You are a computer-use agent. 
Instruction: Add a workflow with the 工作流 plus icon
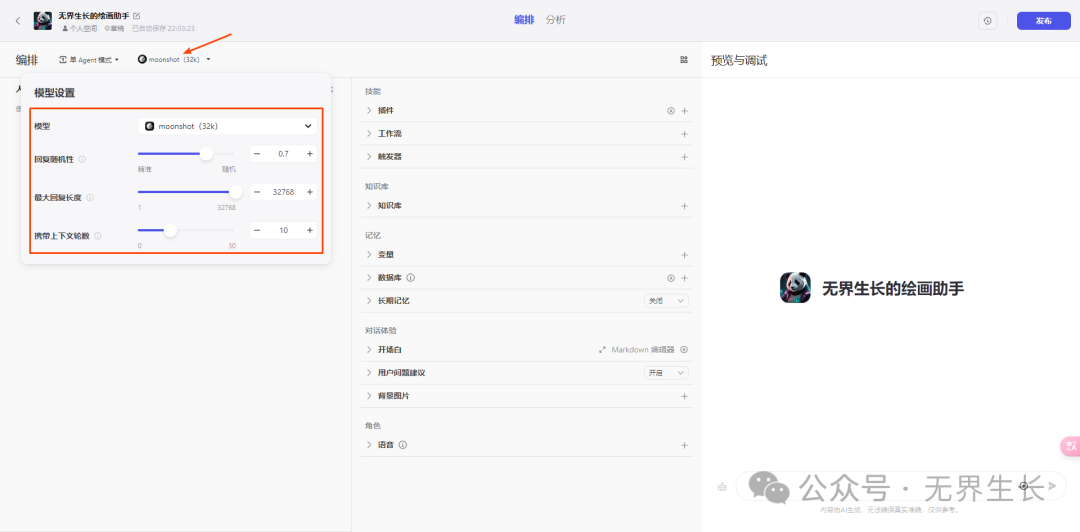(x=685, y=134)
